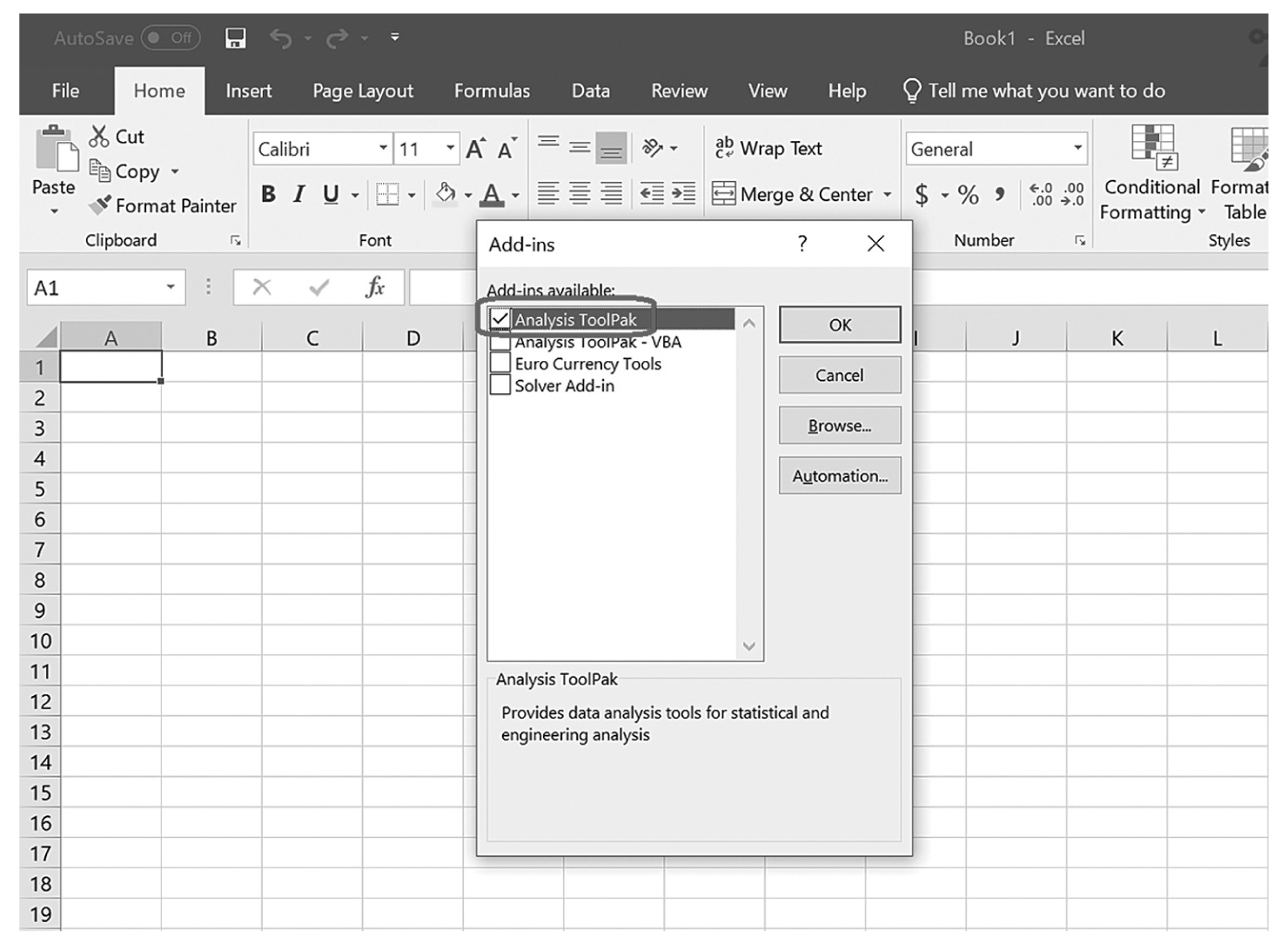Screen dimensions: 1288x950
Task: Switch to the Formulas tab
Action: (492, 90)
